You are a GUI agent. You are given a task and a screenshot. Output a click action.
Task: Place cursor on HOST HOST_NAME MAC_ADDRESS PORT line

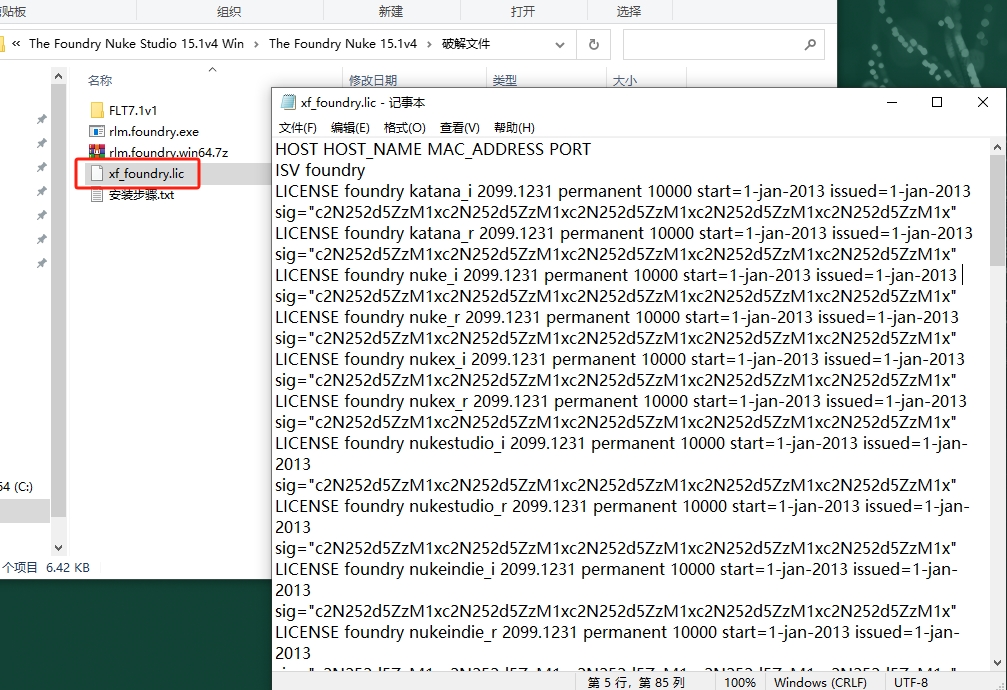[433, 149]
